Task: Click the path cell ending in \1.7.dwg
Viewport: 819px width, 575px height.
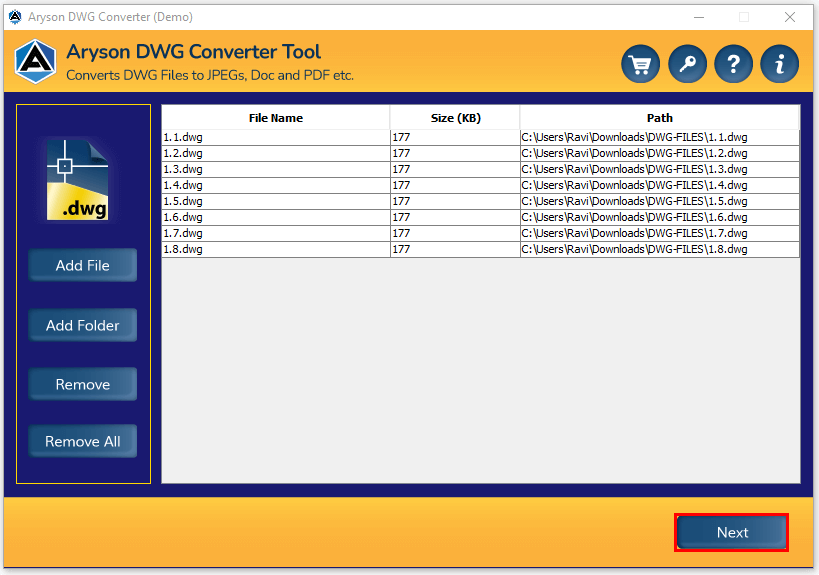Action: (660, 233)
